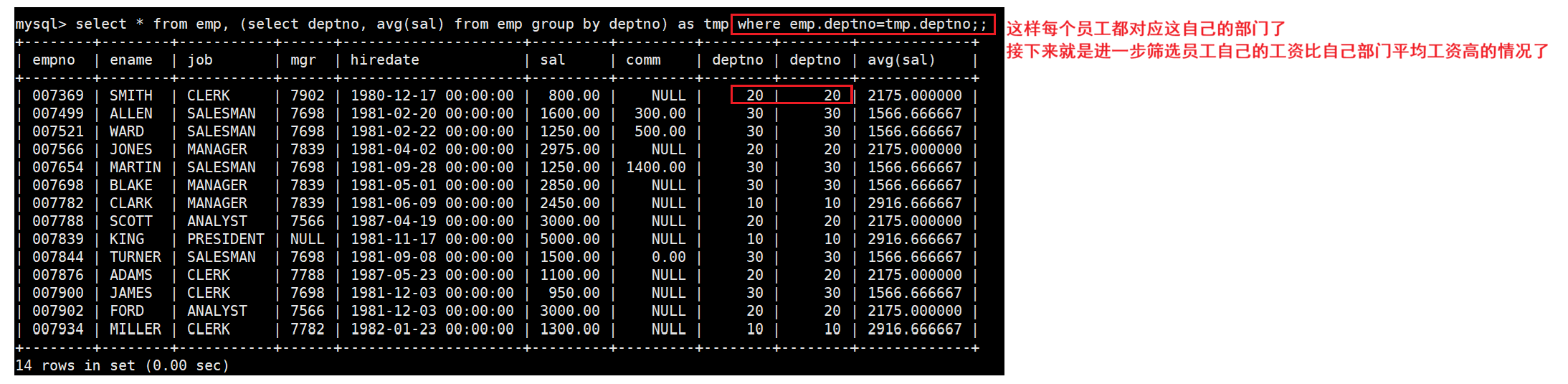Click empno 007698

pos(58,185)
